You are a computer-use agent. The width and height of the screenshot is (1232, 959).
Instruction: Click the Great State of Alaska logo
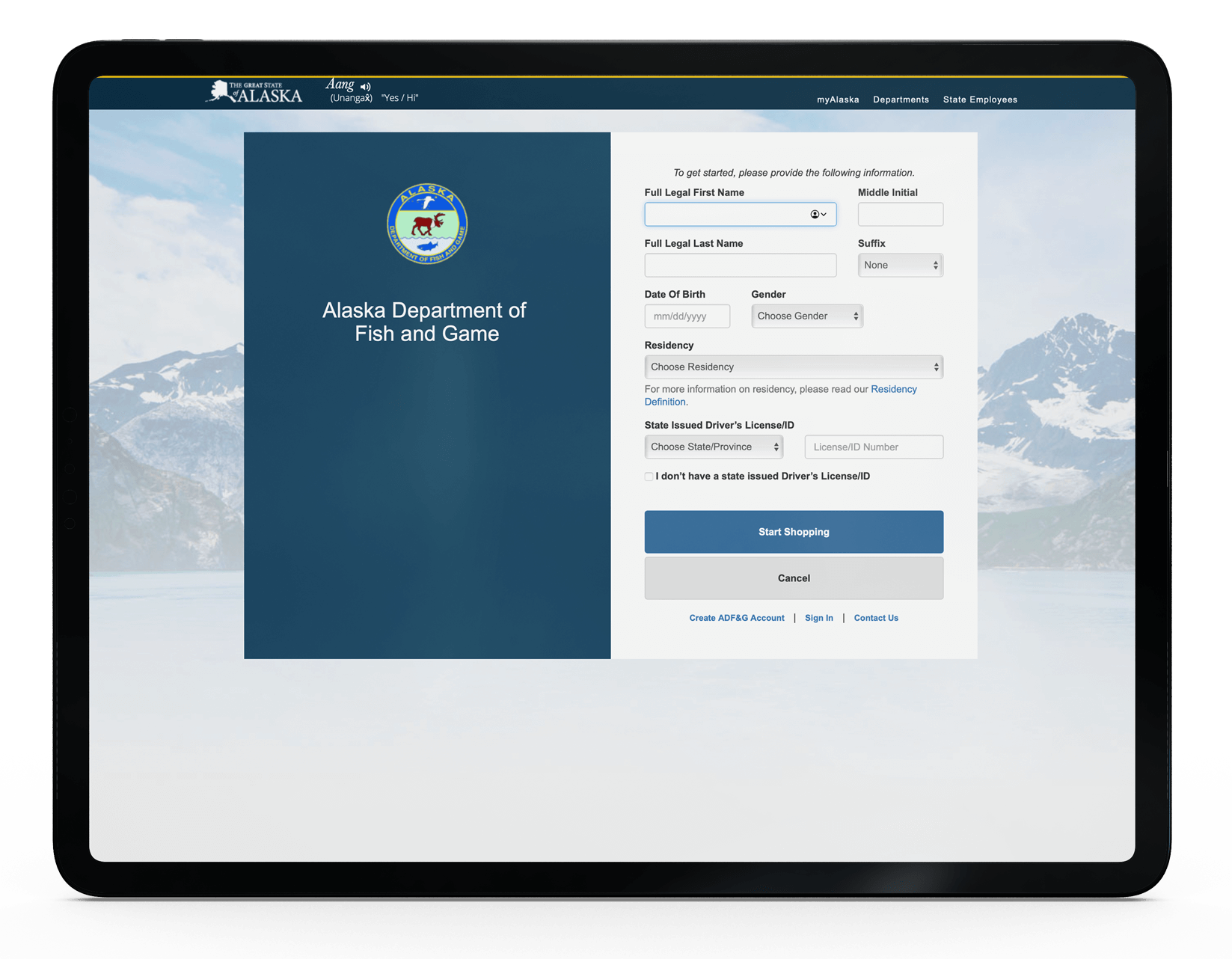click(255, 92)
